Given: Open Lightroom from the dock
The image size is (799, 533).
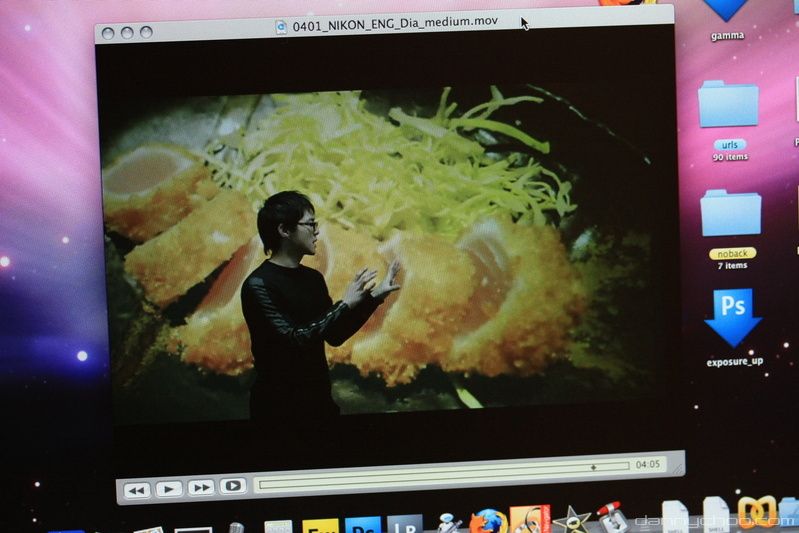Looking at the screenshot, I should tap(405, 524).
